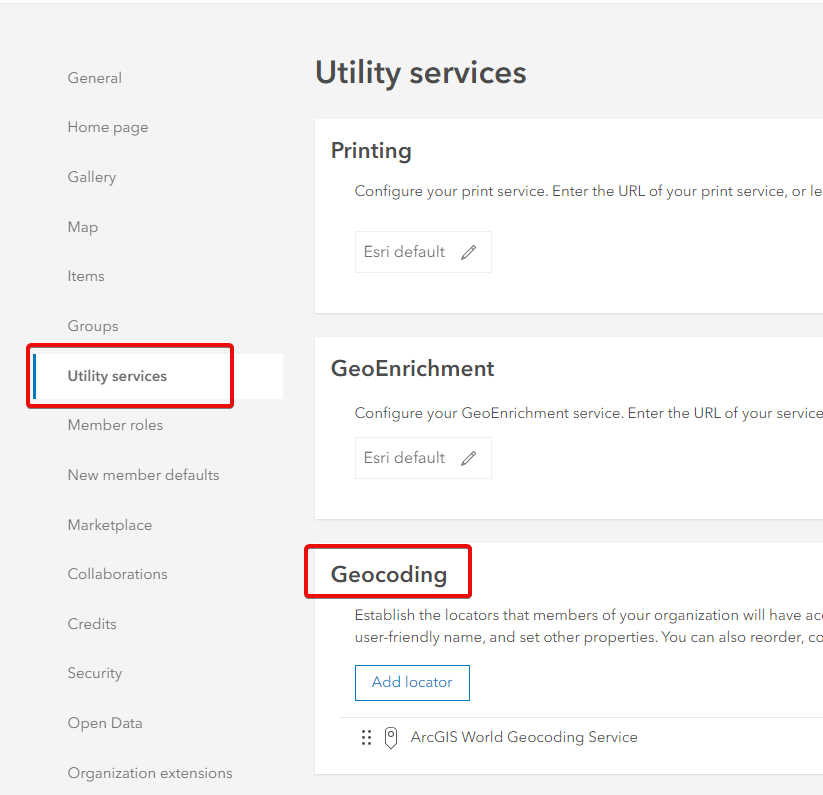Open Member roles settings
The width and height of the screenshot is (823, 795).
(x=115, y=425)
